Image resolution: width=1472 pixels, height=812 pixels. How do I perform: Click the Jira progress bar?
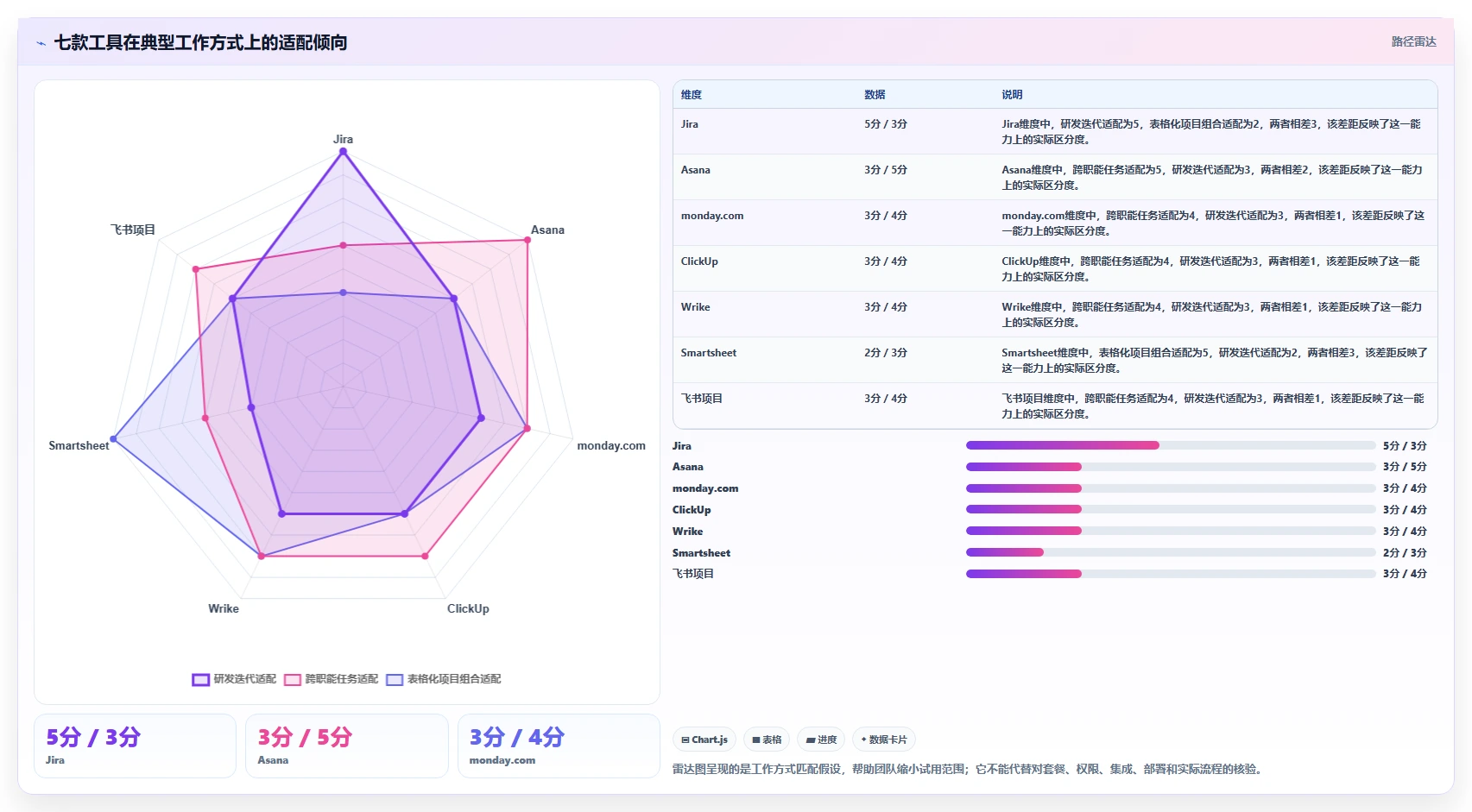click(1170, 445)
